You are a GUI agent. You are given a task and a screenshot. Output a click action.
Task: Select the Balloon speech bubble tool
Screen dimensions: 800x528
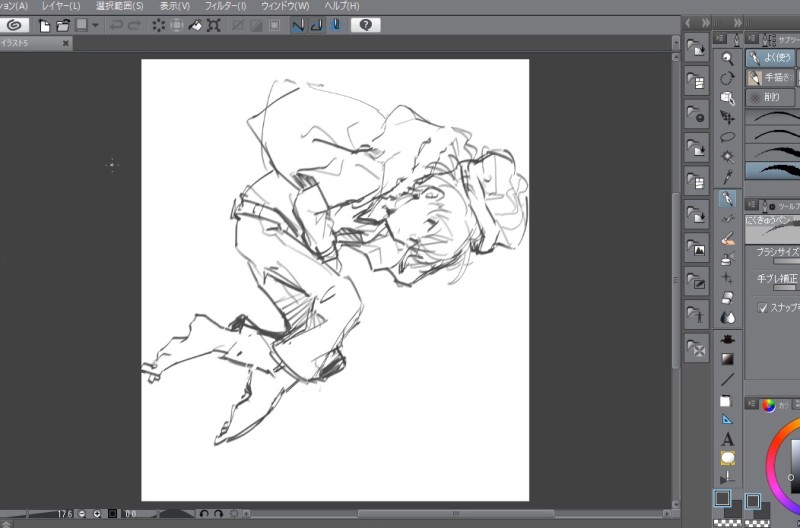[727, 458]
